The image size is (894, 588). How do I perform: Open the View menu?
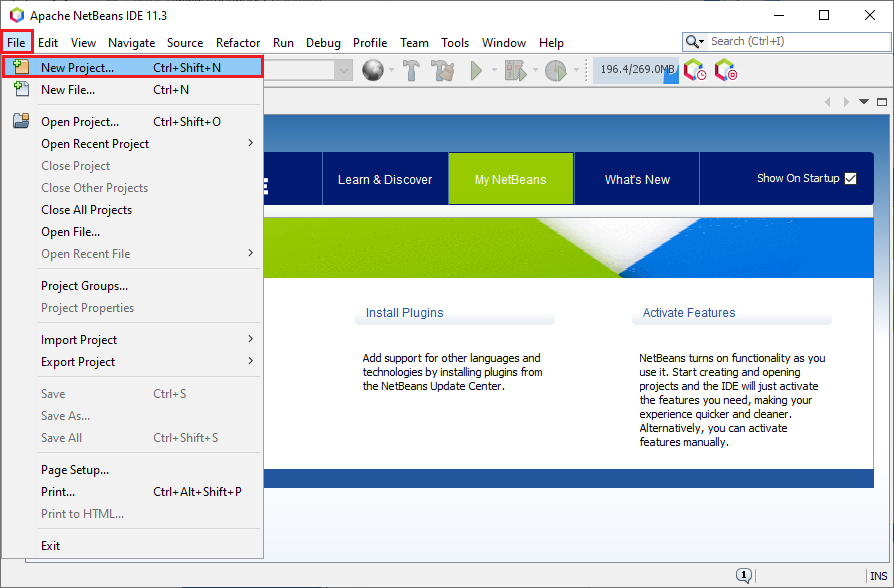(x=83, y=43)
